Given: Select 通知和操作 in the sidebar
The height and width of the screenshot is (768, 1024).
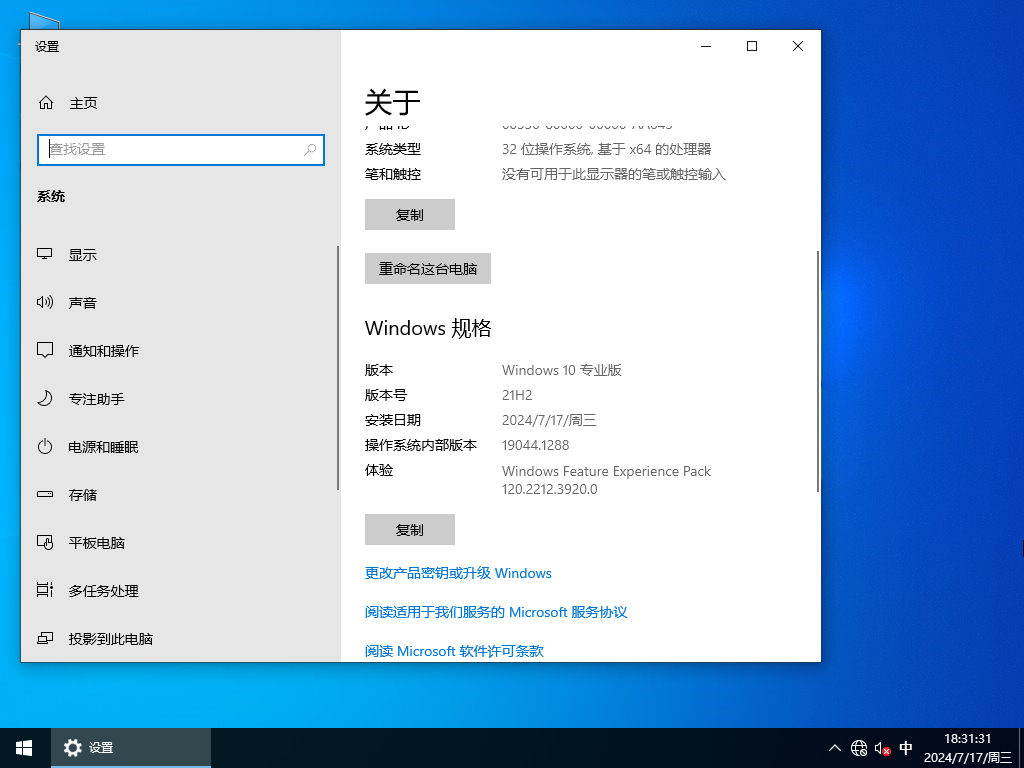Looking at the screenshot, I should click(103, 351).
